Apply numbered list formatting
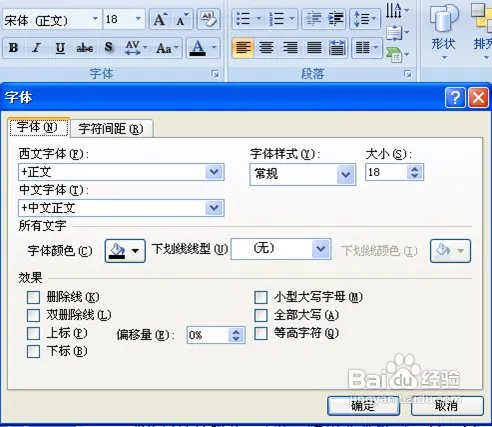Screen dimensions: 492x427 pos(276,19)
